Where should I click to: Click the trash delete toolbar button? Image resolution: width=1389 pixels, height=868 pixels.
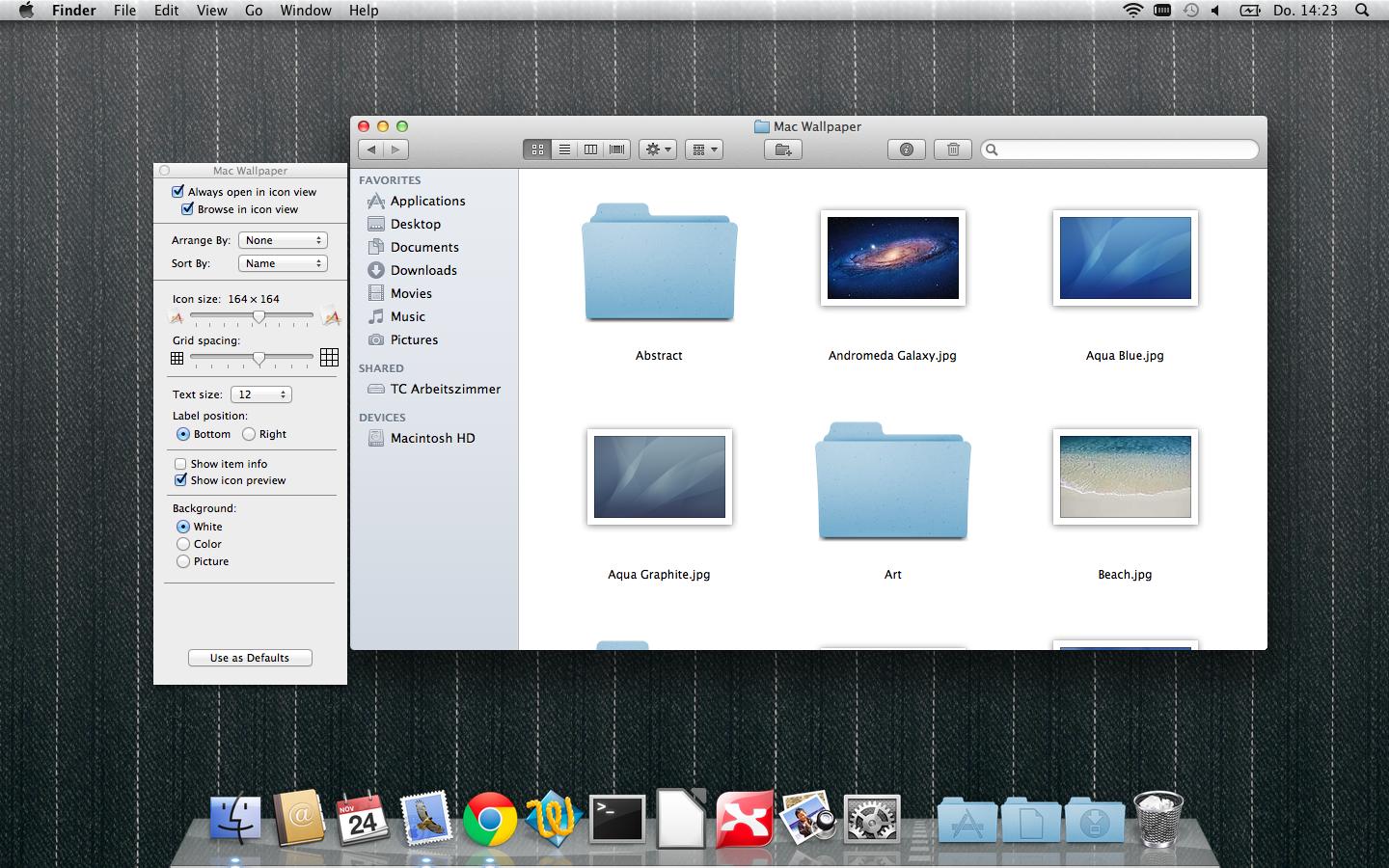pos(953,149)
